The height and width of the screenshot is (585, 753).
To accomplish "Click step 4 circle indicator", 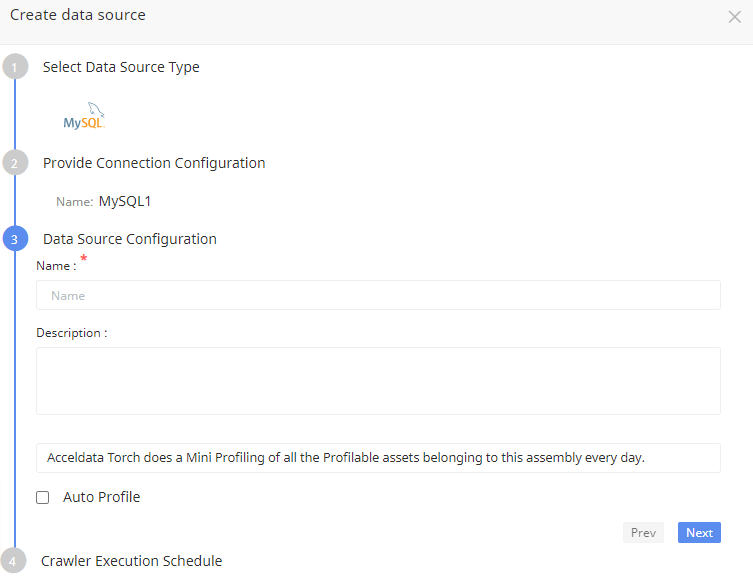I will tap(13, 561).
